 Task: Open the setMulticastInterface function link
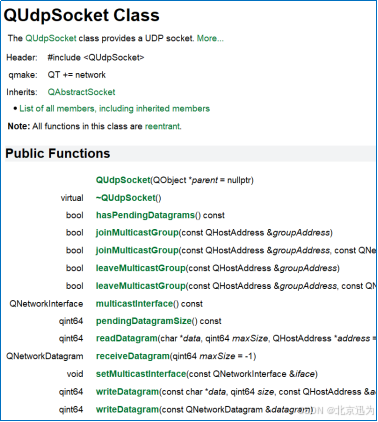pos(141,374)
